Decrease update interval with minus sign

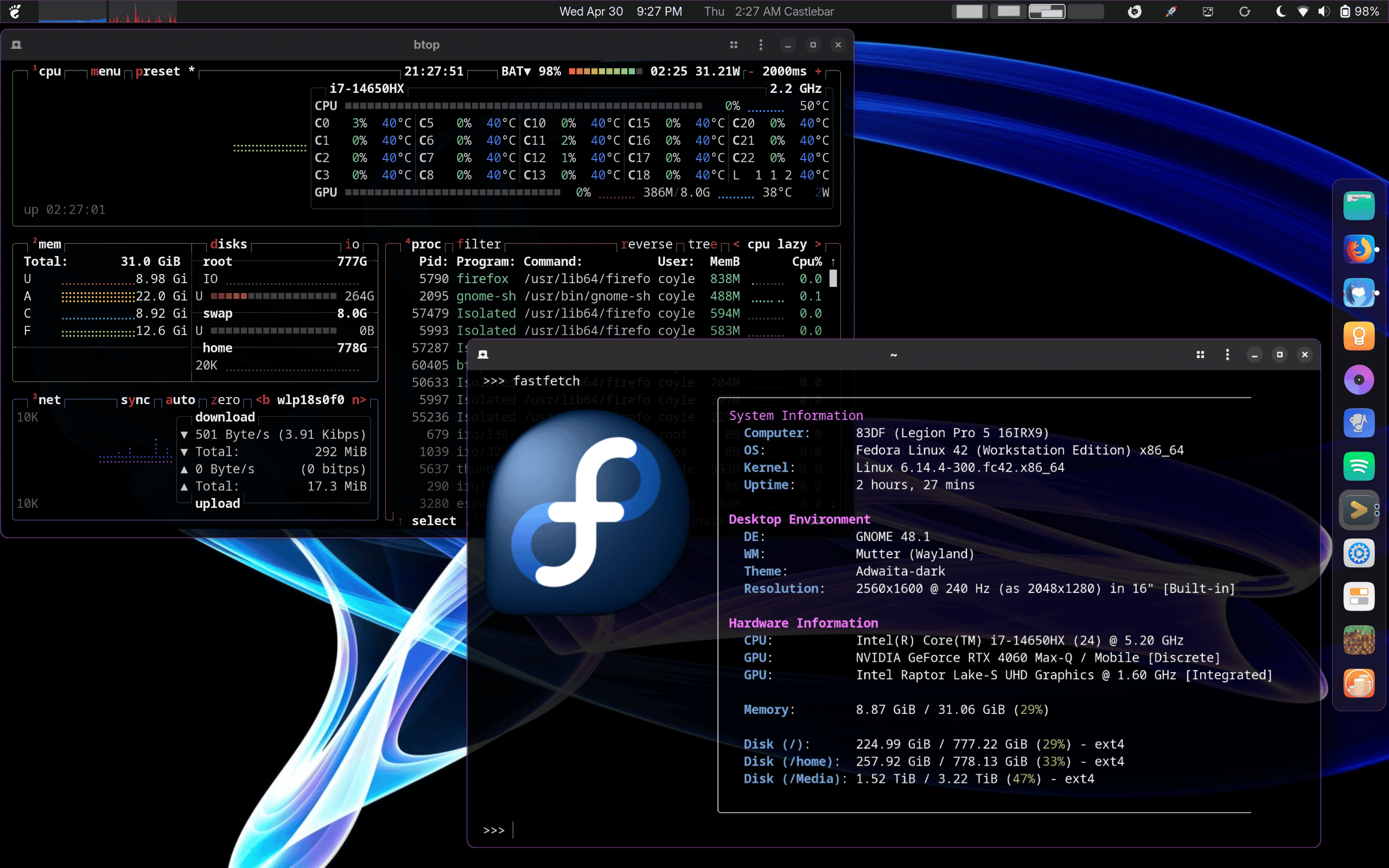(751, 71)
